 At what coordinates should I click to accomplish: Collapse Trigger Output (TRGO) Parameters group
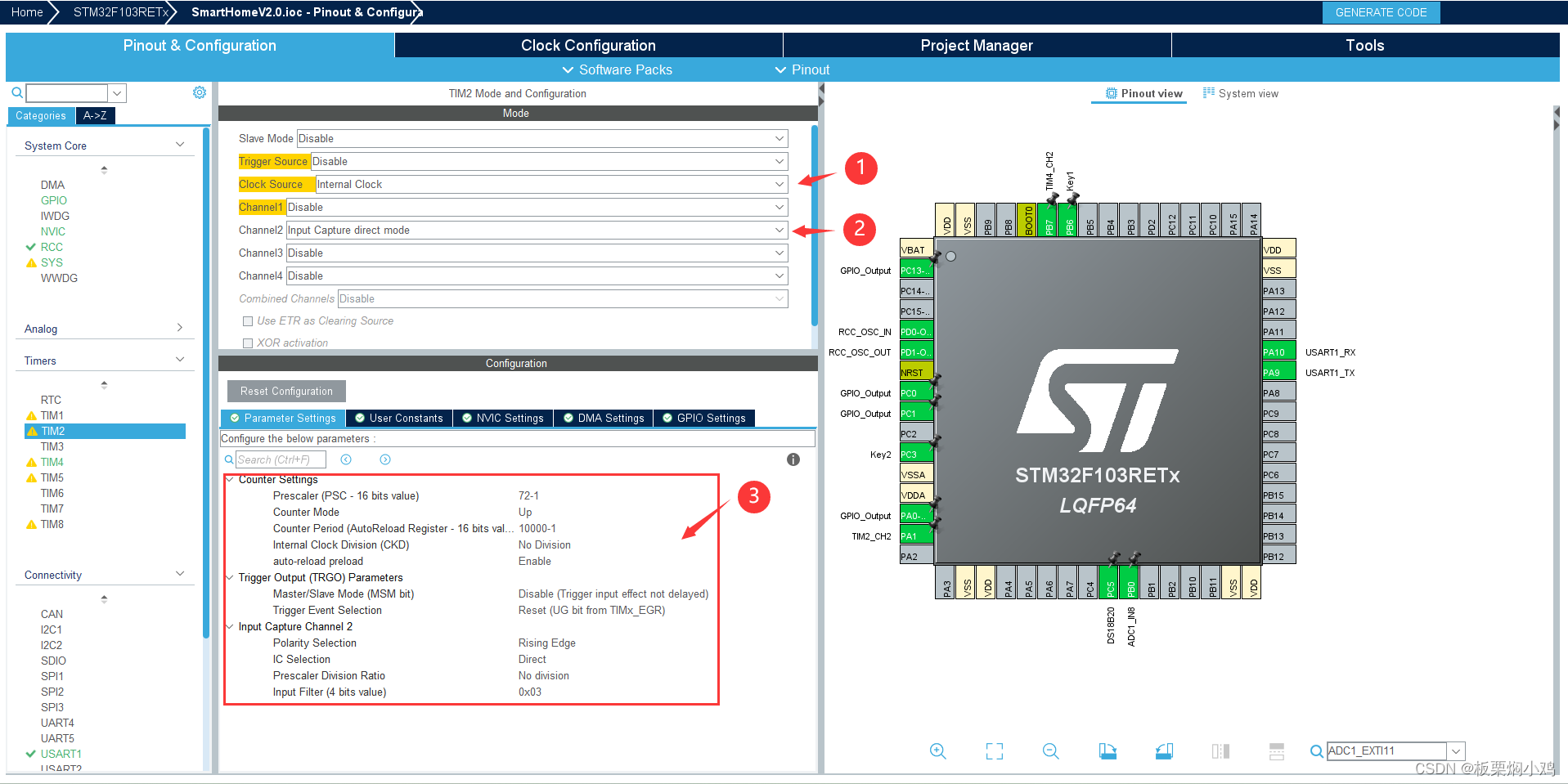coord(230,577)
